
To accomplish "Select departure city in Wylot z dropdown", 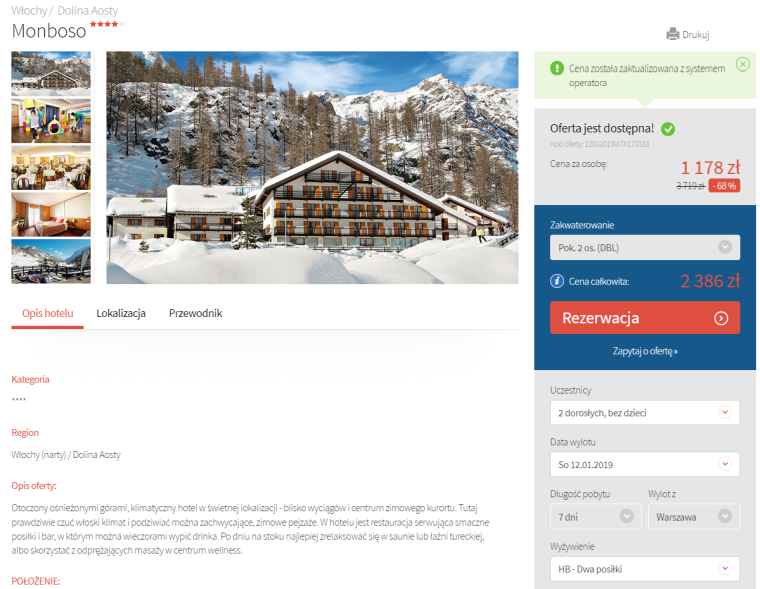I will click(694, 517).
